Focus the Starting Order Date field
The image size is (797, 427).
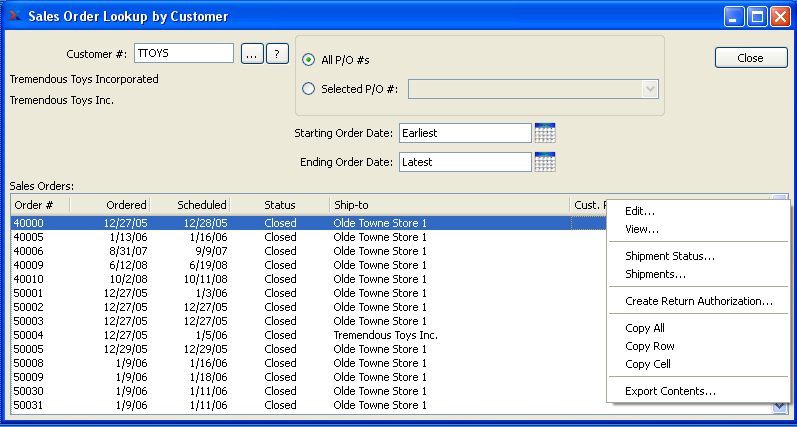tap(464, 133)
